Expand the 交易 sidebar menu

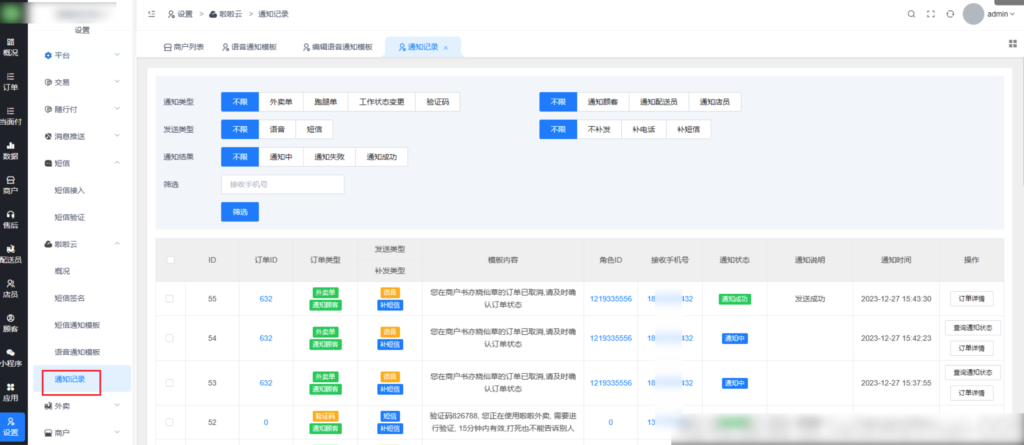click(x=82, y=82)
